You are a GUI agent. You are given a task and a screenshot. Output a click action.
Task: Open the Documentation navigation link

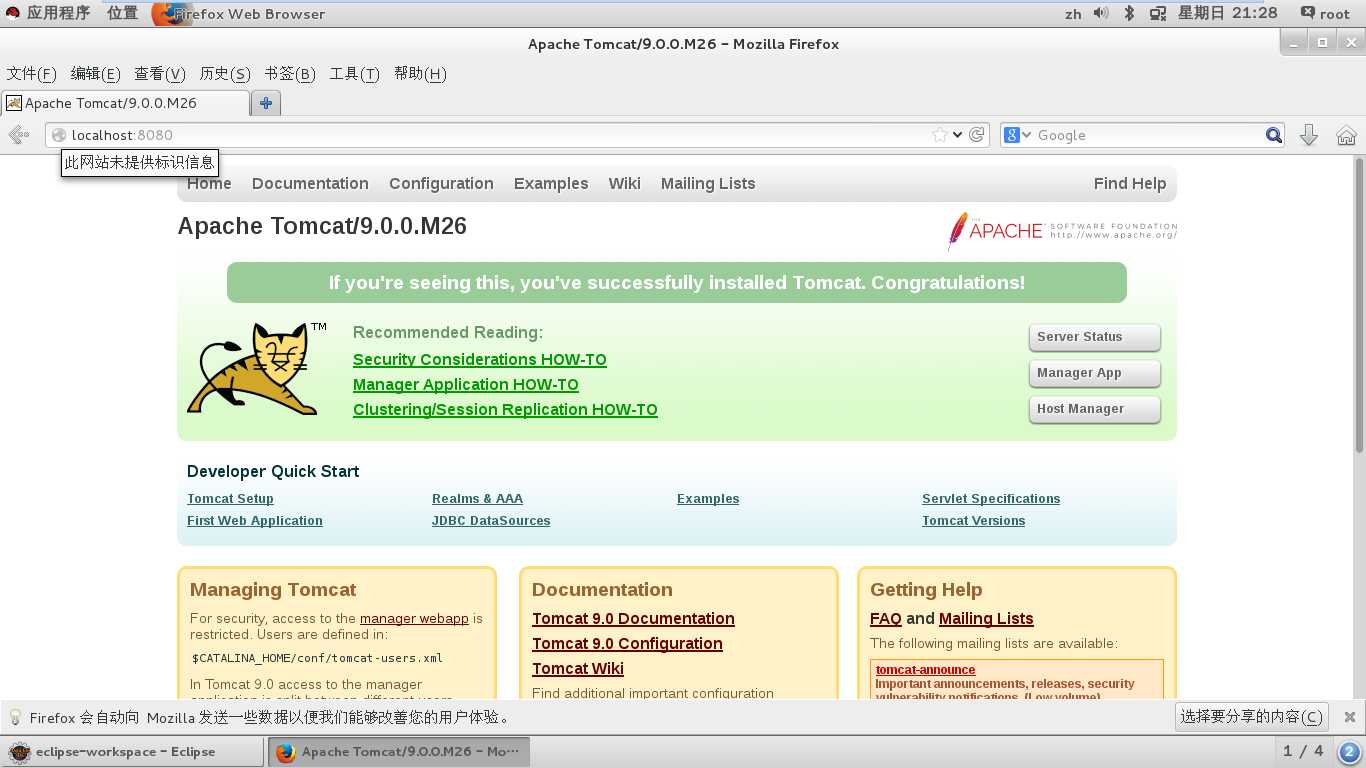coord(310,183)
